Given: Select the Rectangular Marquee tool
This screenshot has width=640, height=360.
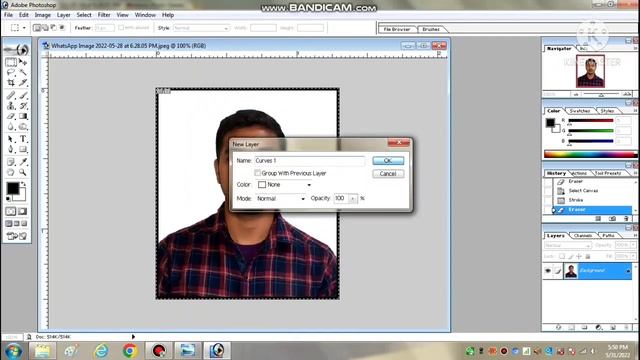Looking at the screenshot, I should (11, 62).
